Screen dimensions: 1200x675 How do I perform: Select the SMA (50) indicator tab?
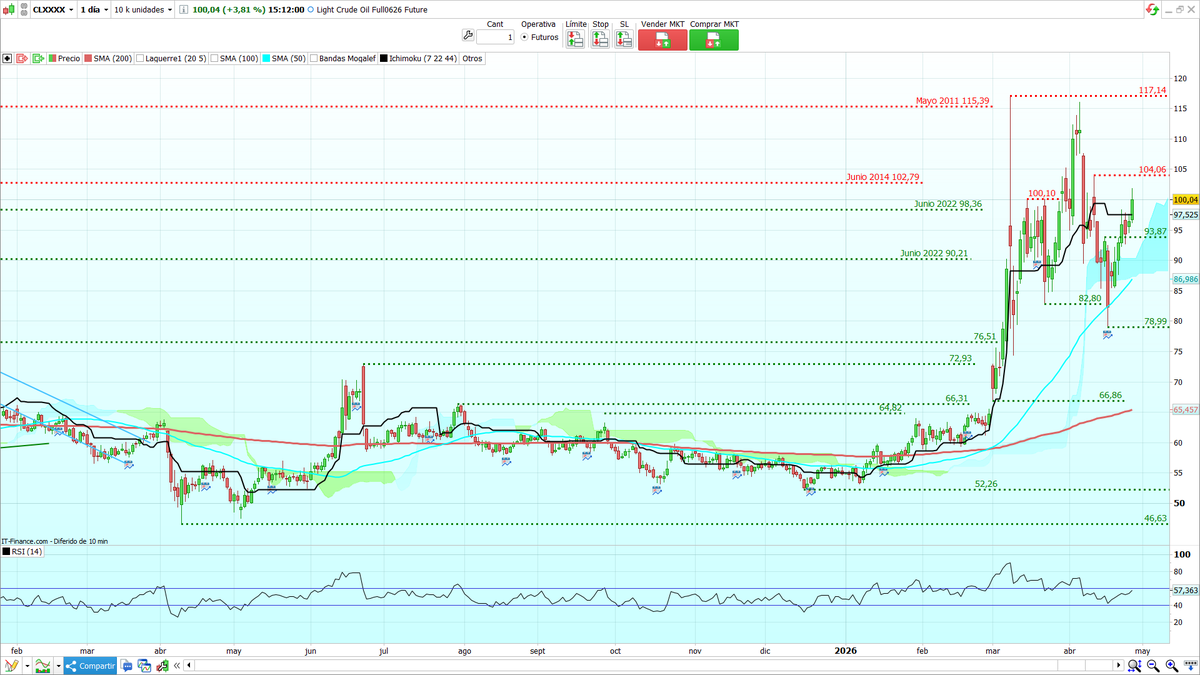tap(284, 58)
